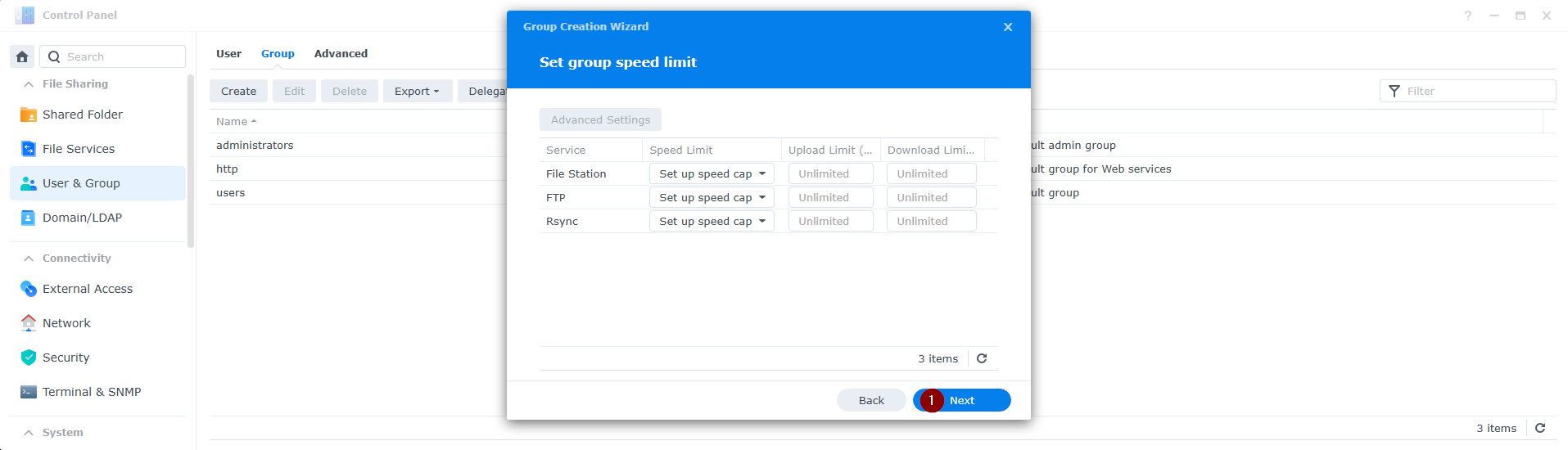Open File Station speed limit dropdown
The width and height of the screenshot is (1568, 450).
pos(711,173)
